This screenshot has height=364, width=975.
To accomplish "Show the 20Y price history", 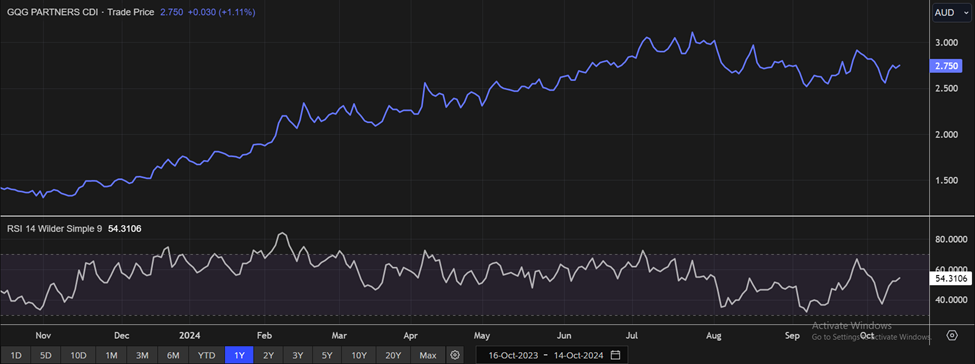I will 393,355.
